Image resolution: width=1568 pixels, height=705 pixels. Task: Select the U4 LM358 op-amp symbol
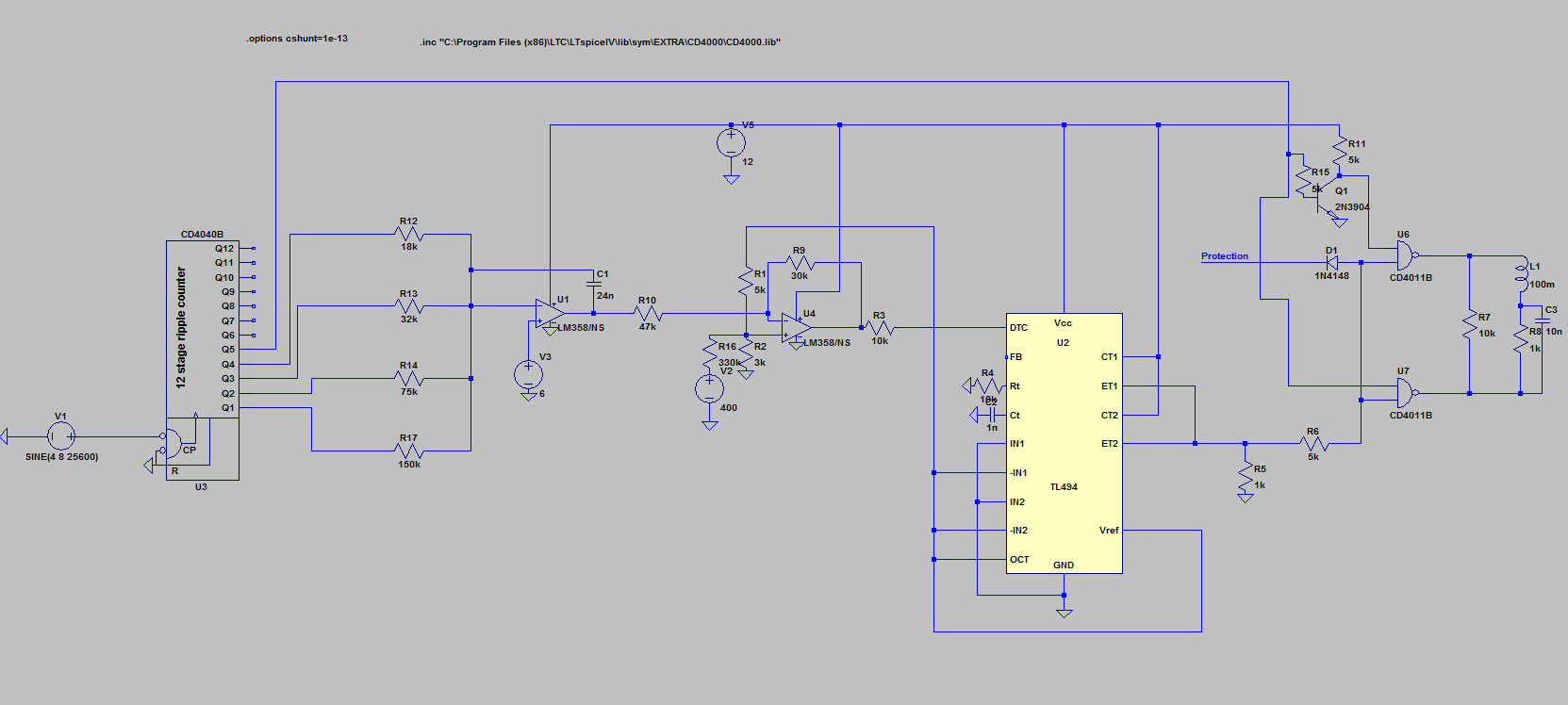pos(797,328)
